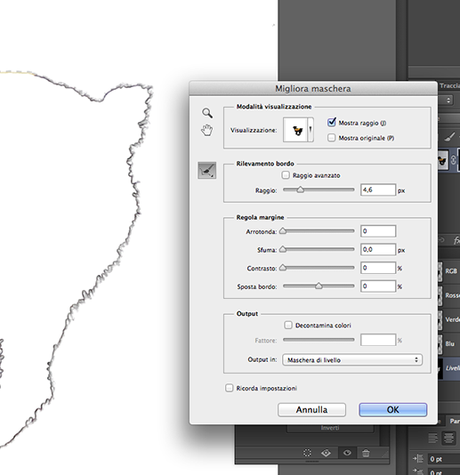This screenshot has width=460, height=475.
Task: Click the Arrotonda value field
Action: 378,231
